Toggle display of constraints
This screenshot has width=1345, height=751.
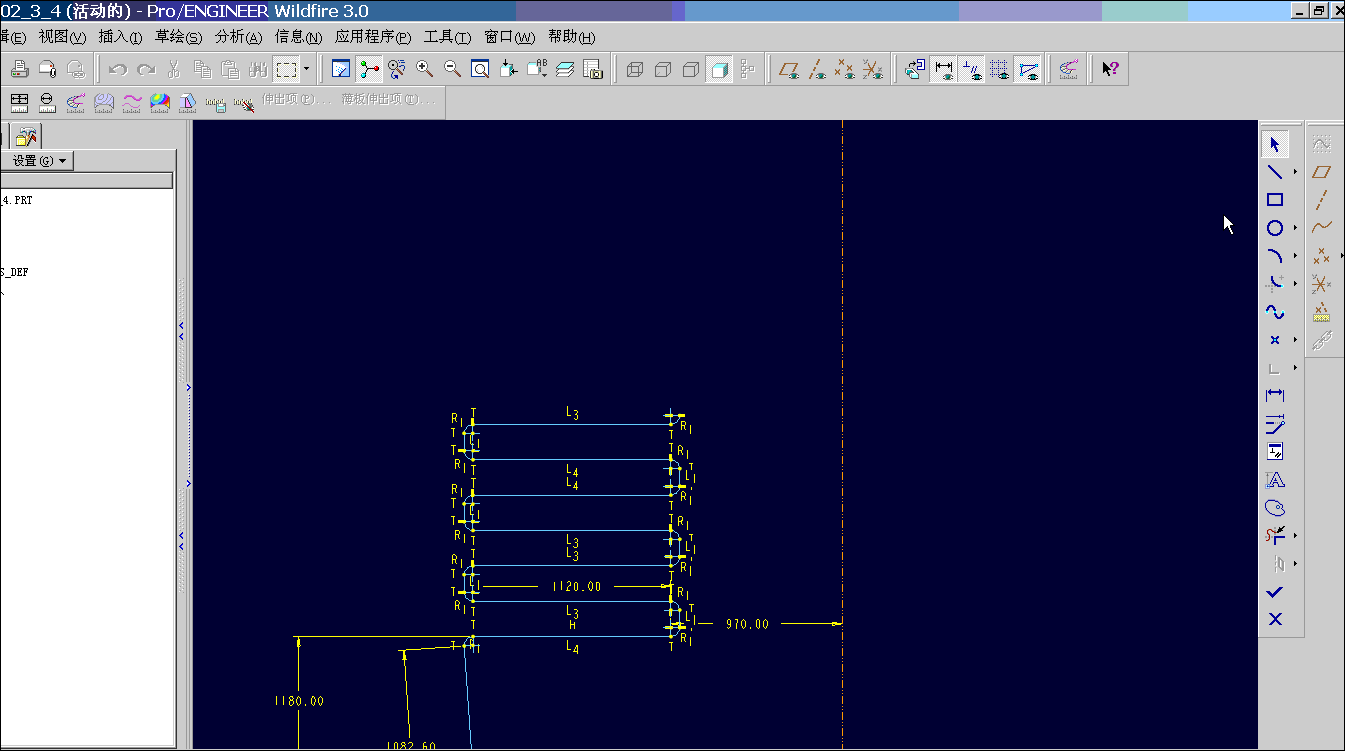971,69
